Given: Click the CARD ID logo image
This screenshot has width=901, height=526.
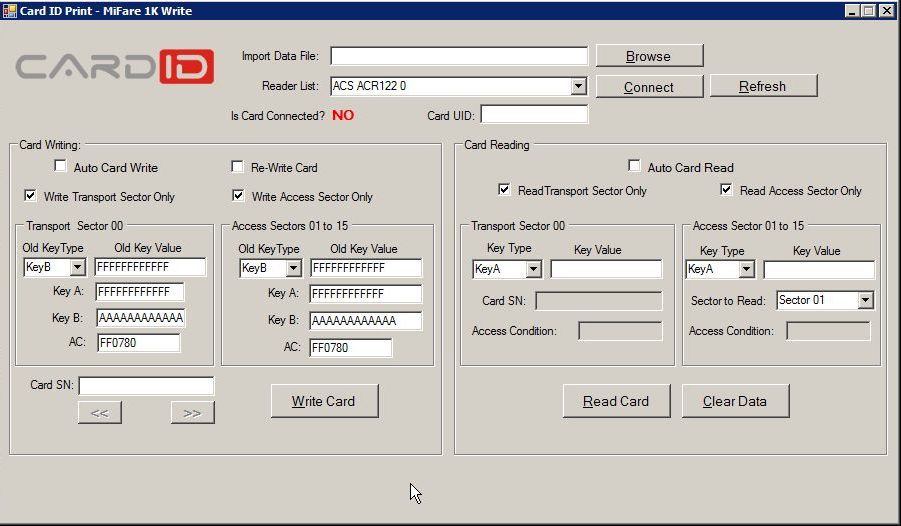Looking at the screenshot, I should pyautogui.click(x=115, y=67).
